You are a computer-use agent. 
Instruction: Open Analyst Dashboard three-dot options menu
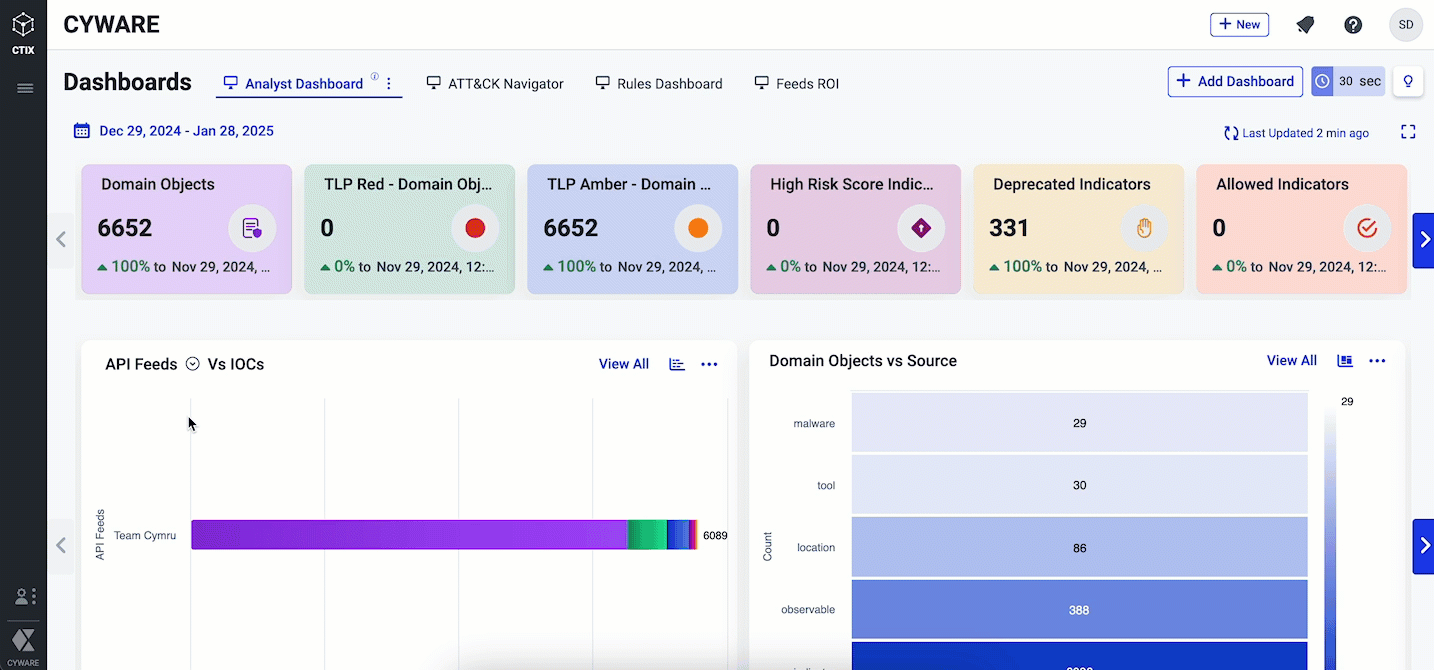tap(389, 84)
